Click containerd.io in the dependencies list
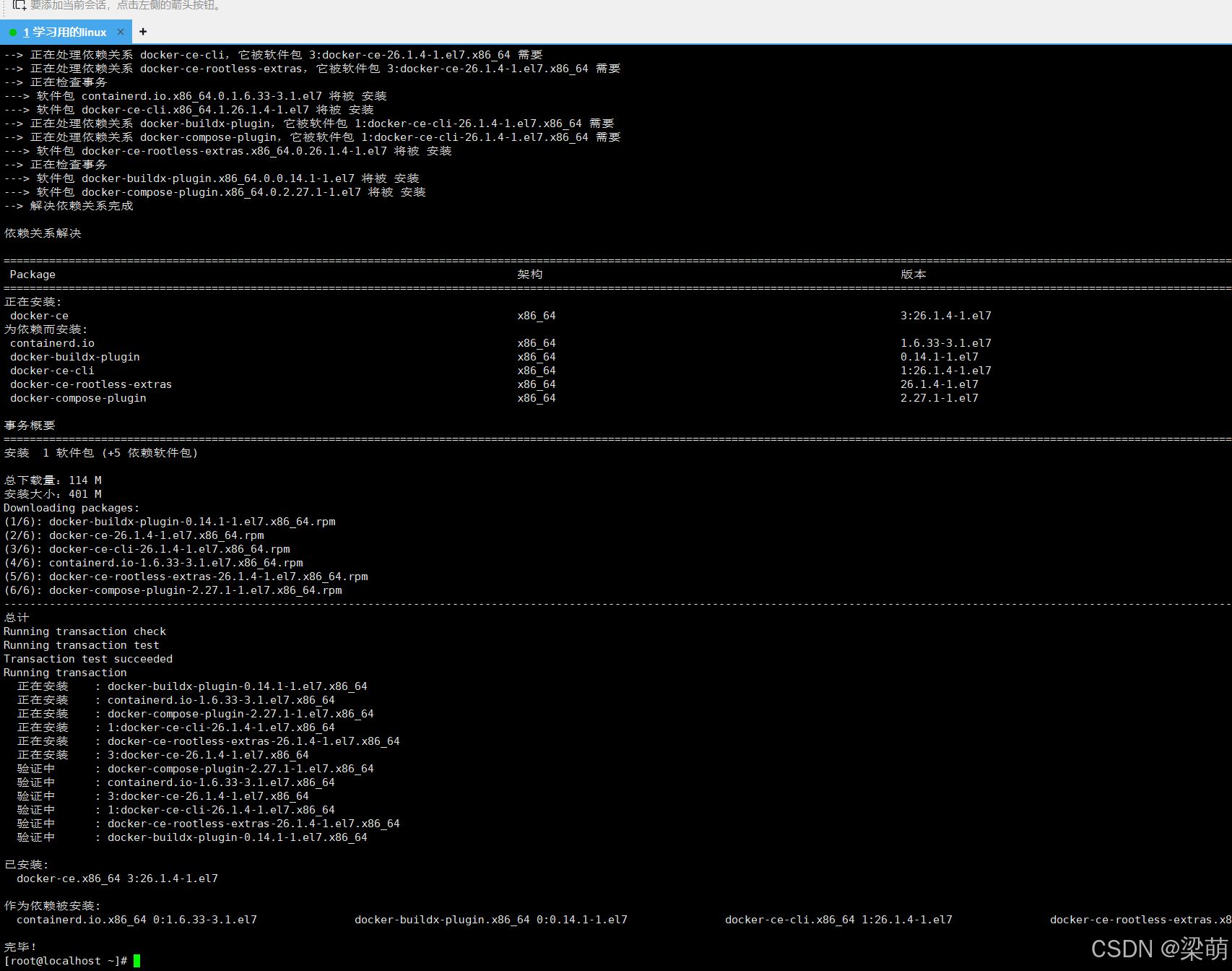Viewport: 1232px width, 971px height. point(52,343)
